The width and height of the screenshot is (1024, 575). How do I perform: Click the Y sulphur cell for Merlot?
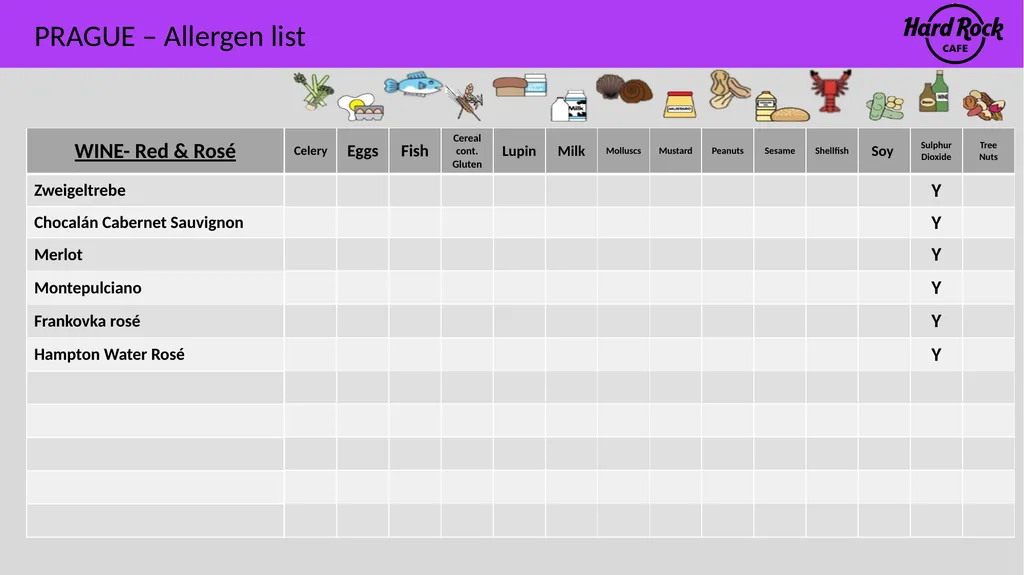[x=936, y=255]
